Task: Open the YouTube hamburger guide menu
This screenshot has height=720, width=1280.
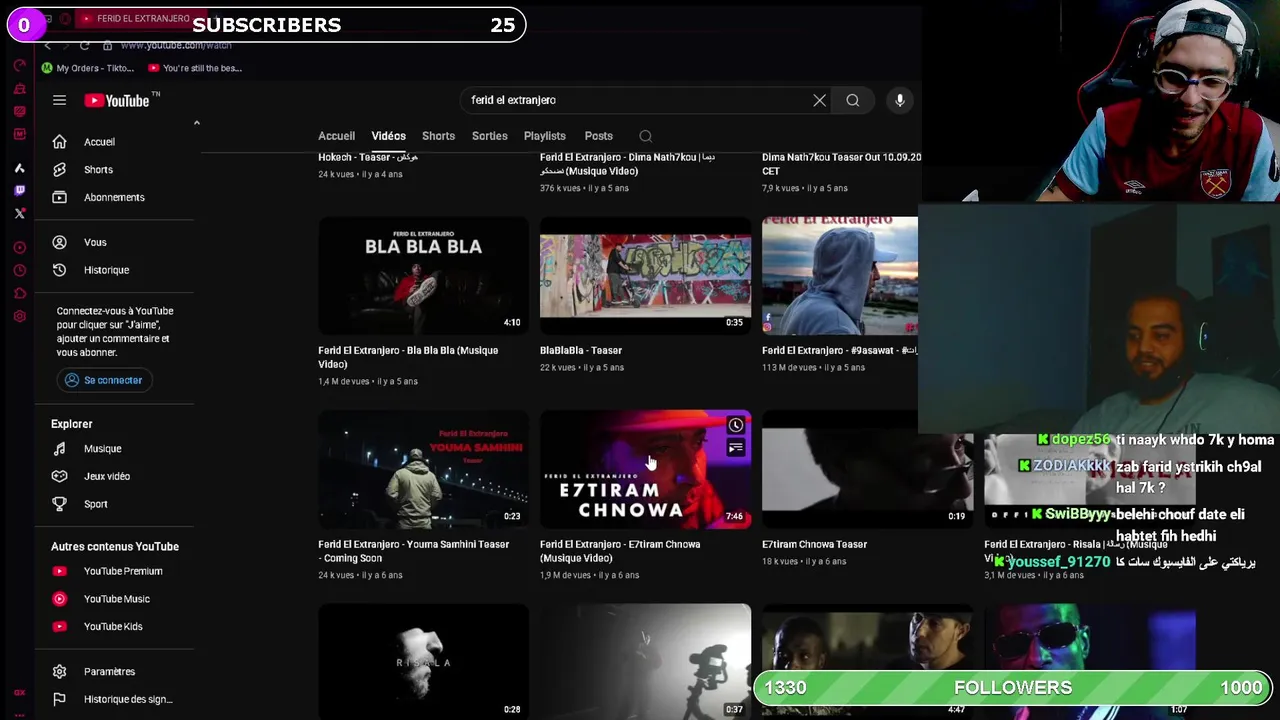Action: [59, 100]
